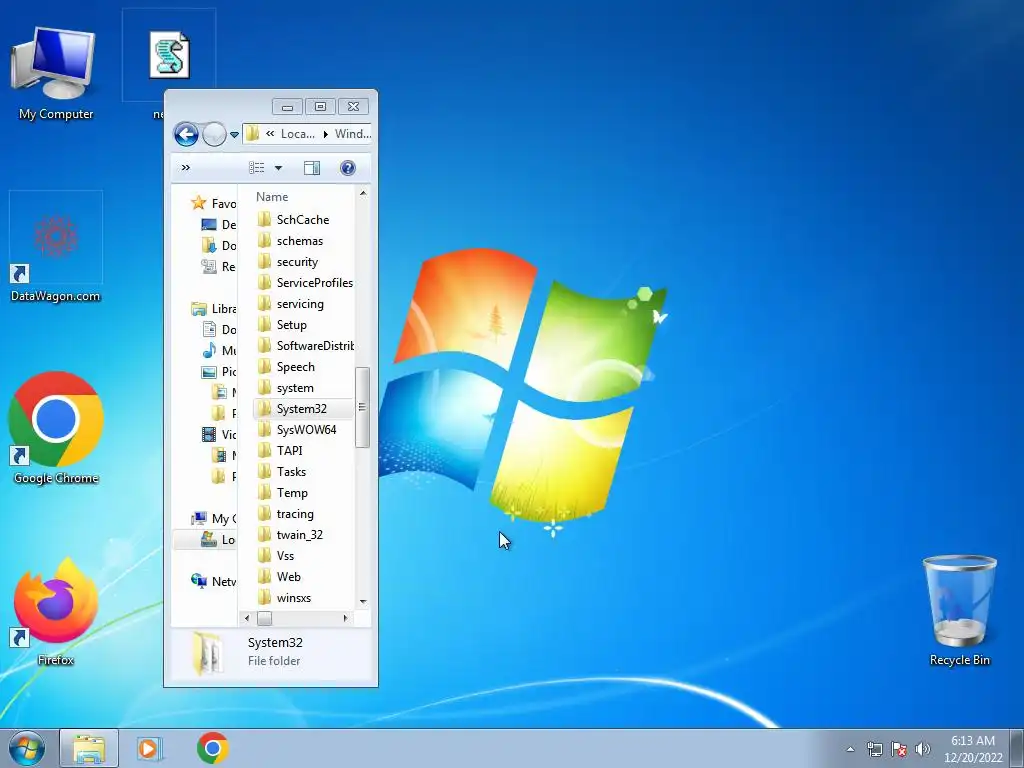Select the SchCache folder

click(x=302, y=219)
